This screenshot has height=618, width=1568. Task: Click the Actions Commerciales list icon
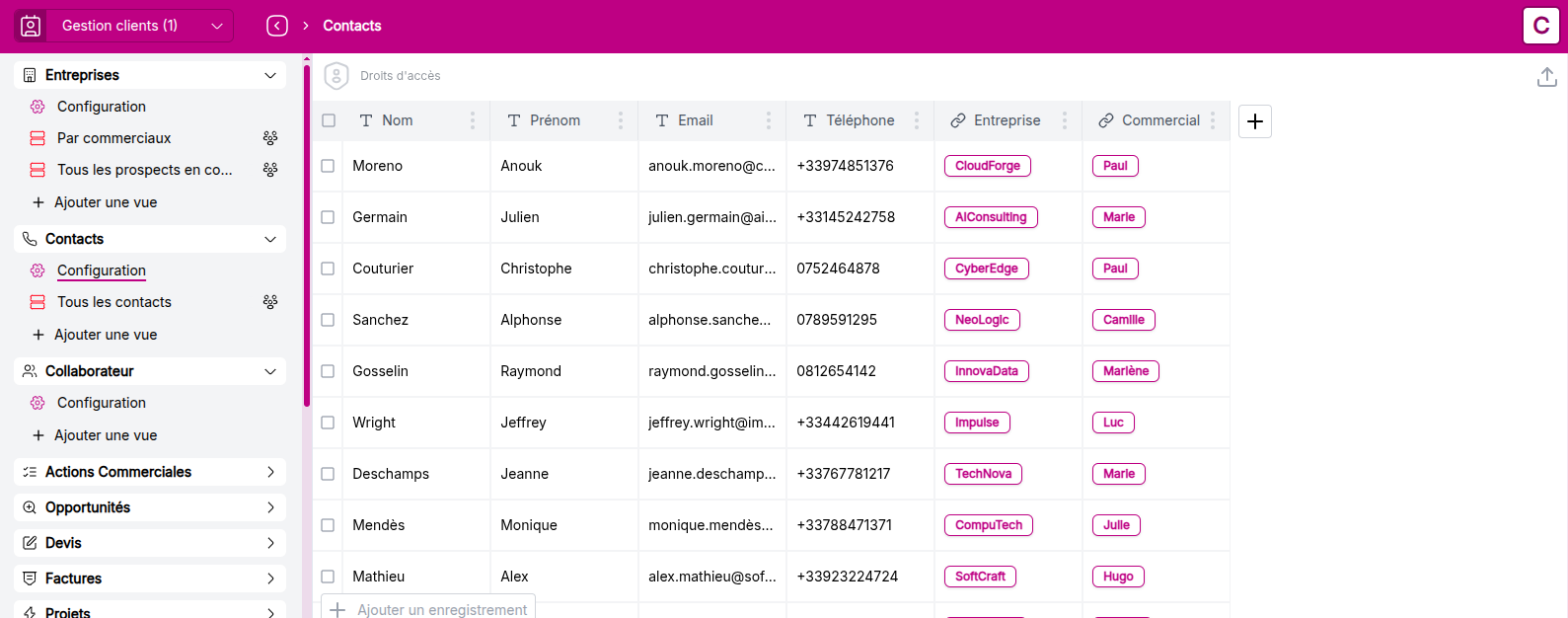tap(30, 472)
